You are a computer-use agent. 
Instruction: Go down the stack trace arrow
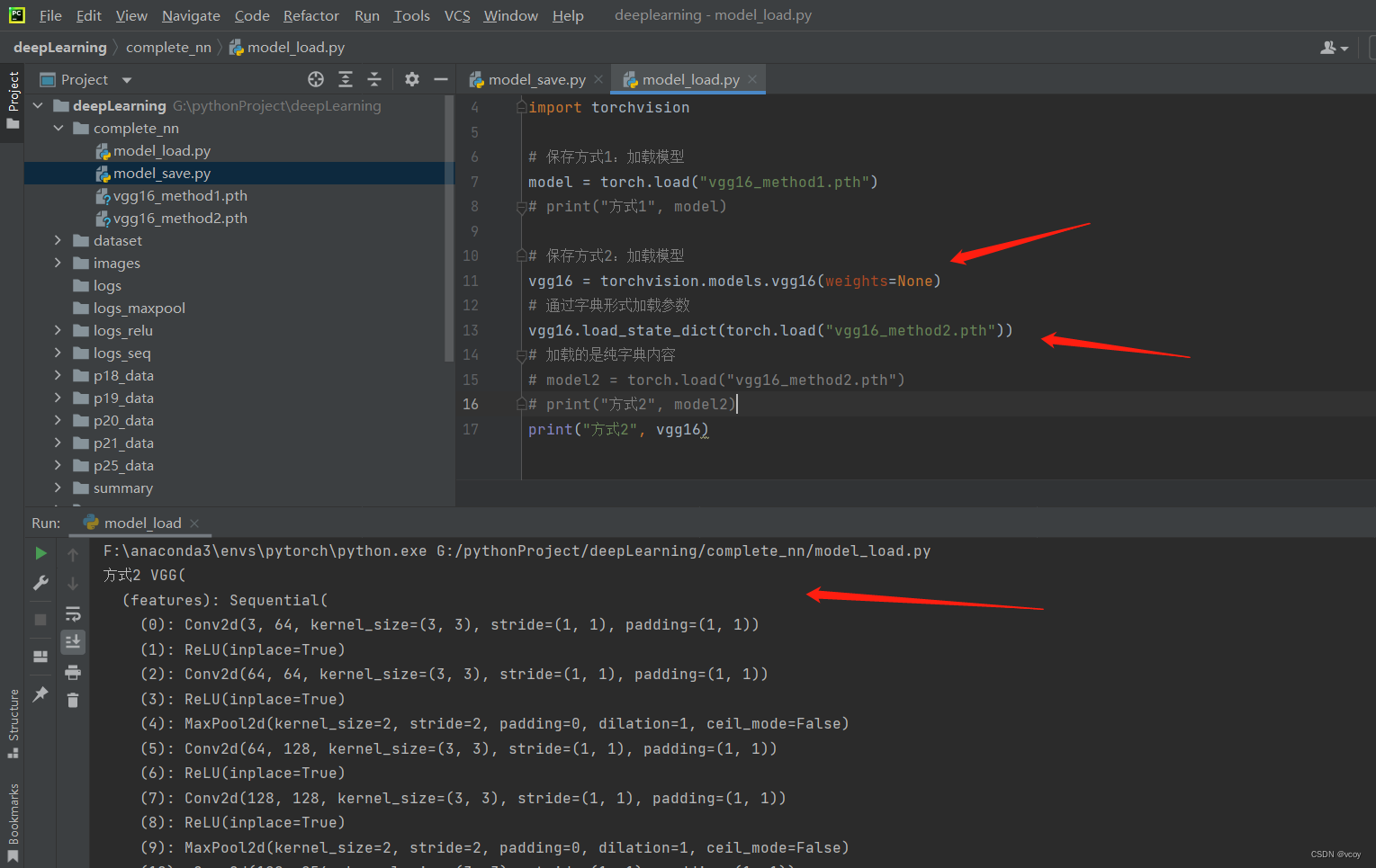(x=73, y=584)
